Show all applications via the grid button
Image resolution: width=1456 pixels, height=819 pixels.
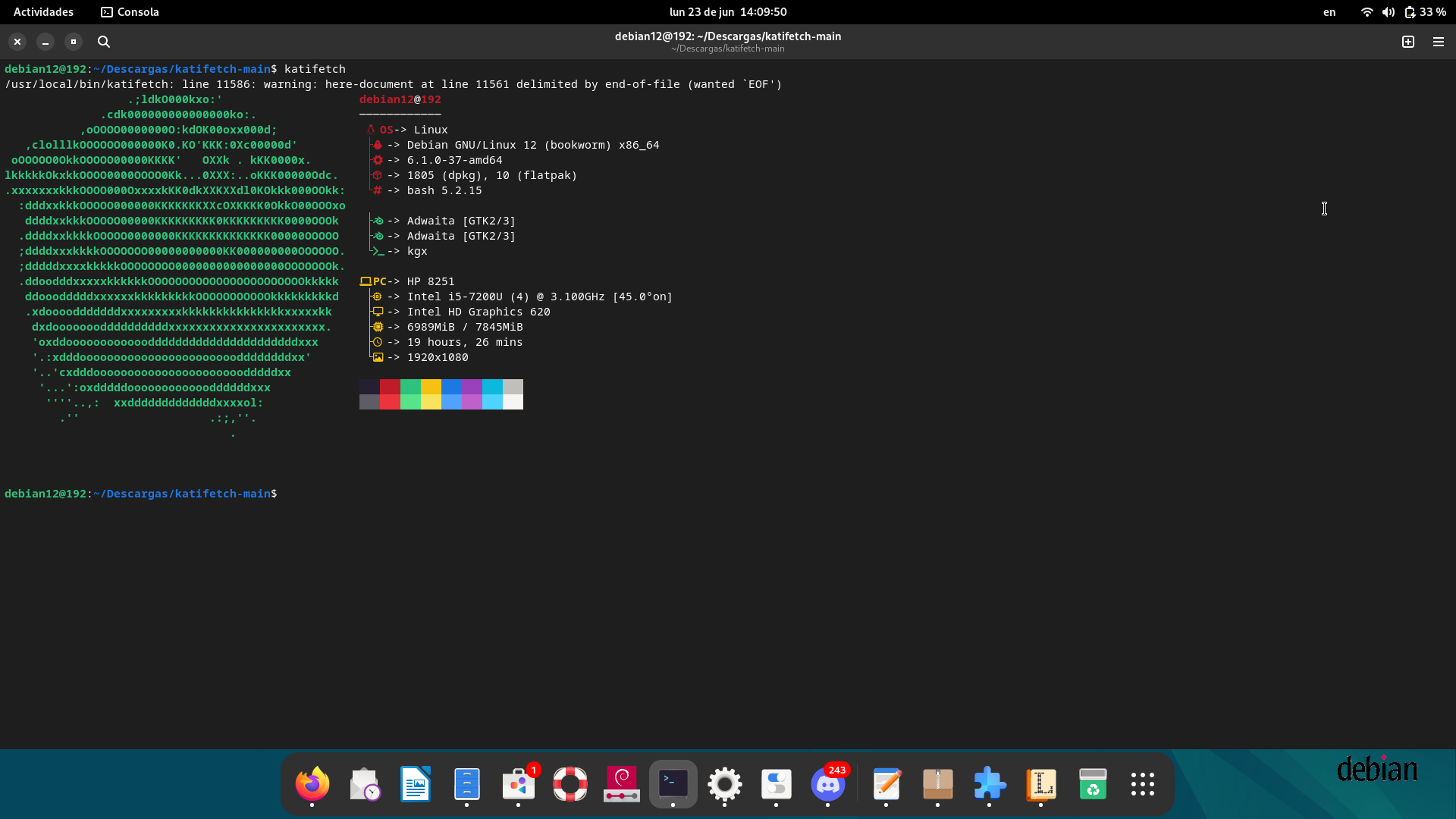pyautogui.click(x=1143, y=785)
